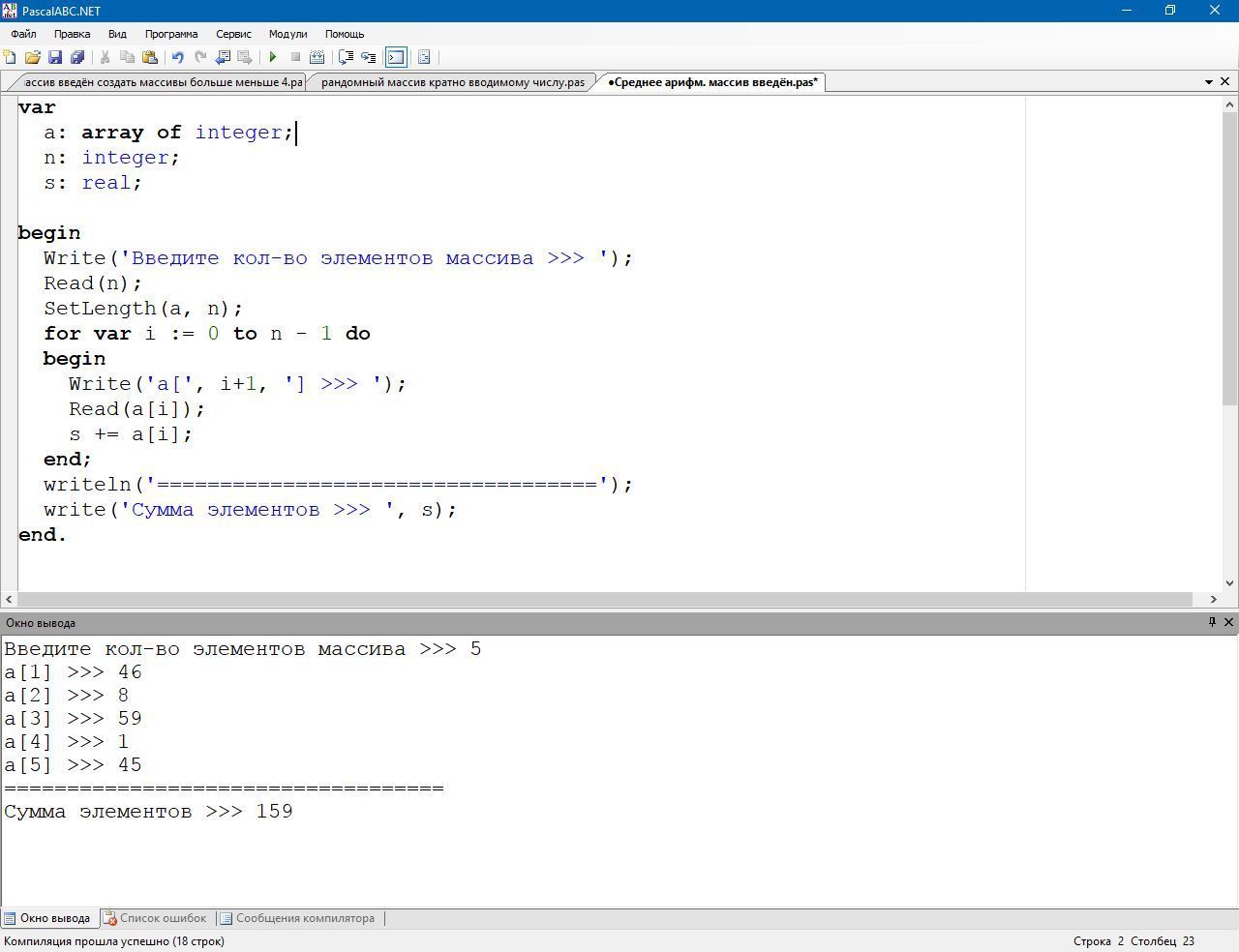Cut the selection using the scissors icon
Image resolution: width=1239 pixels, height=952 pixels.
(105, 57)
